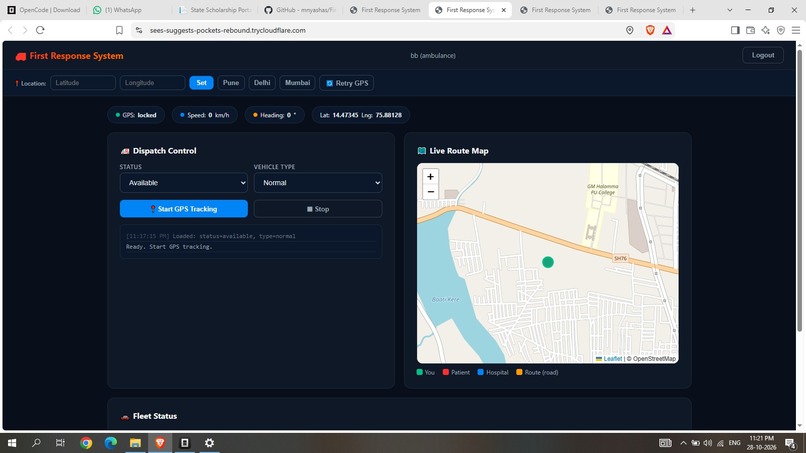806x453 pixels.
Task: Click the Fleet Status heading
Action: [x=155, y=416]
